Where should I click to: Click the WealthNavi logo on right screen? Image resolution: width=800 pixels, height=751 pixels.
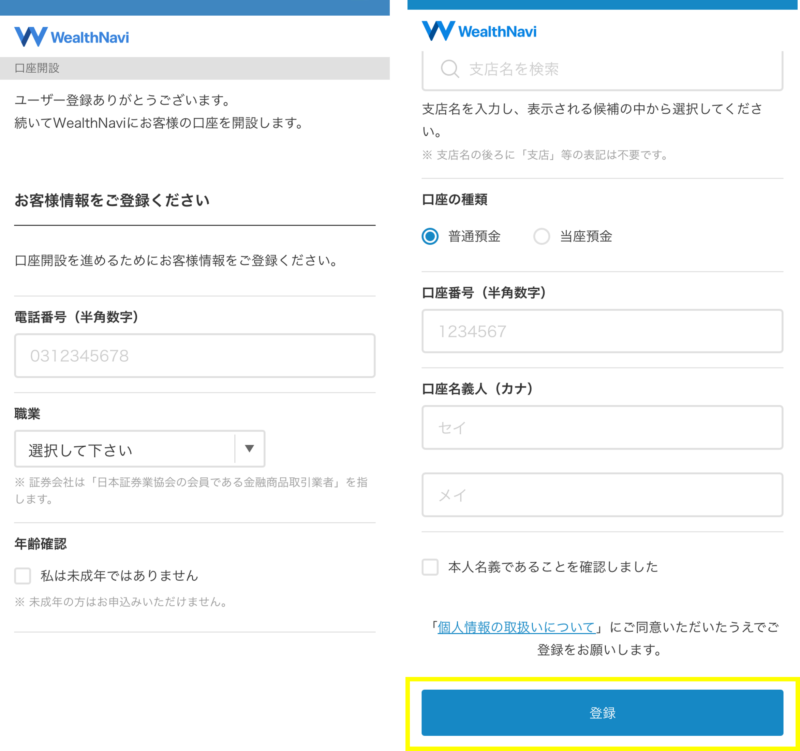(x=479, y=31)
